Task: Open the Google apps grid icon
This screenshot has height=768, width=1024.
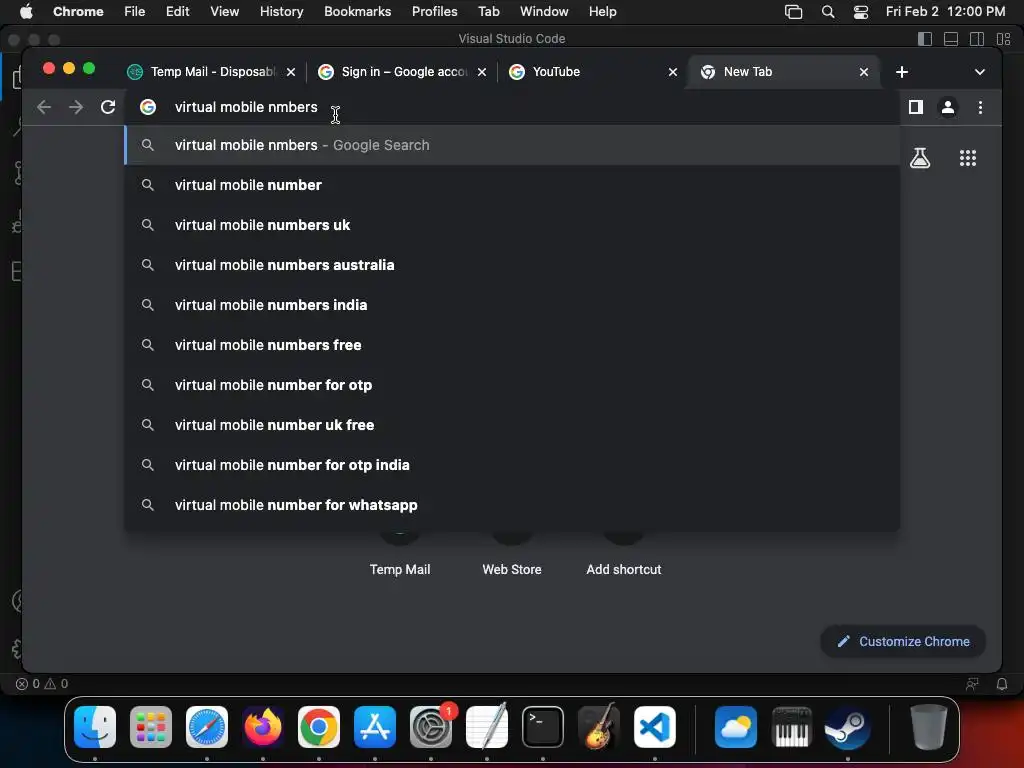Action: [967, 158]
